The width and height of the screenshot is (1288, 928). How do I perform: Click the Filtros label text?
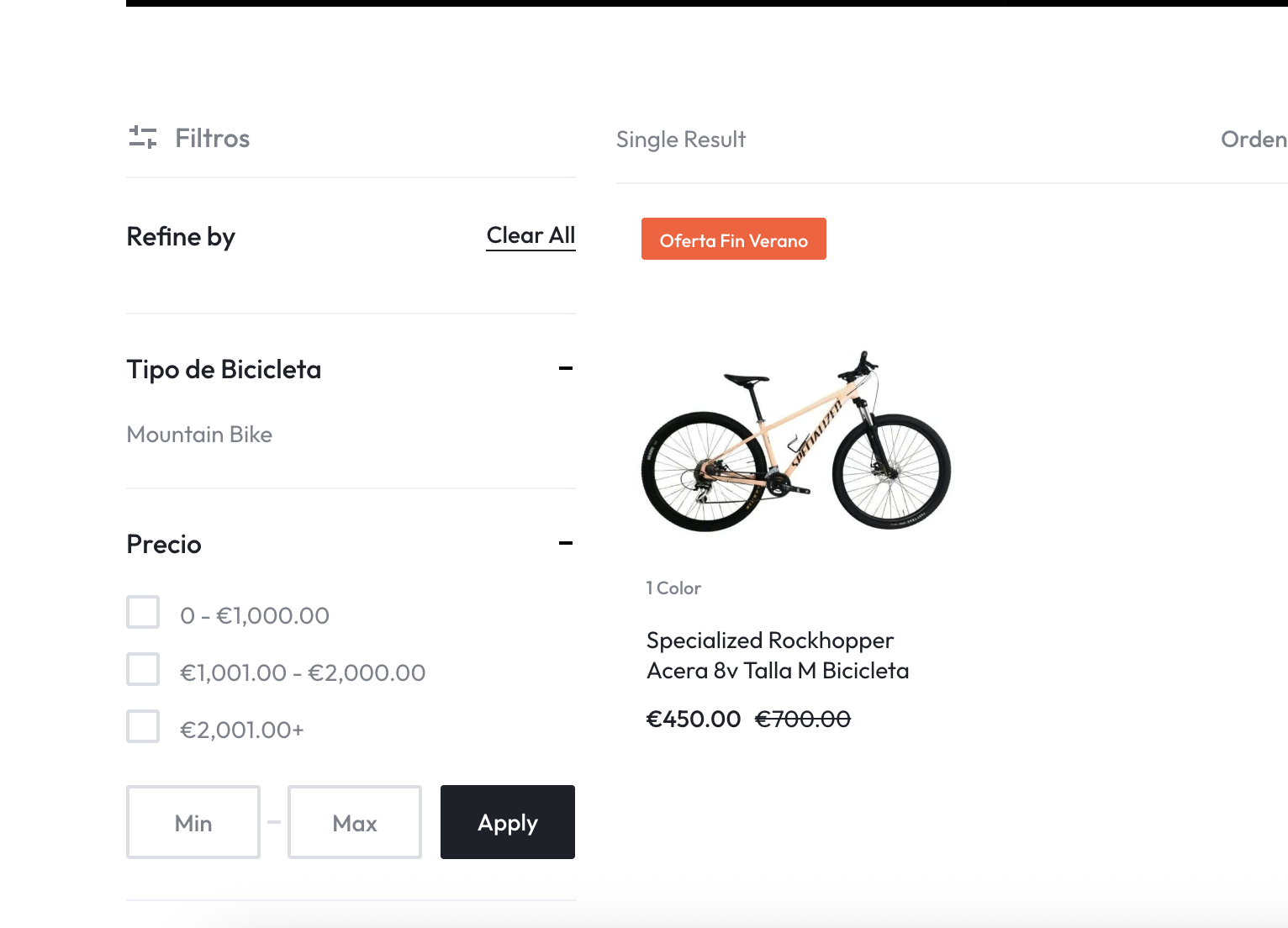tap(212, 139)
